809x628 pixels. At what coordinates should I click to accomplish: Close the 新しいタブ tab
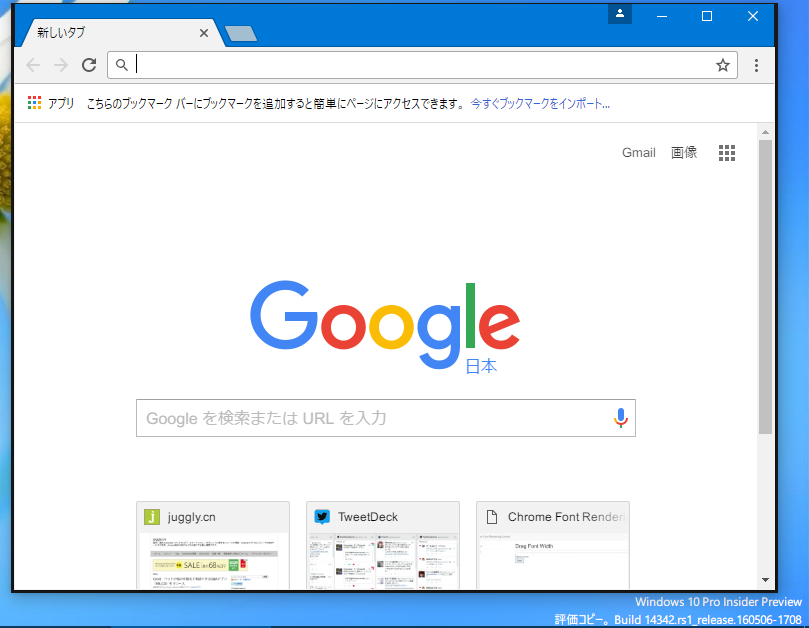tap(204, 33)
